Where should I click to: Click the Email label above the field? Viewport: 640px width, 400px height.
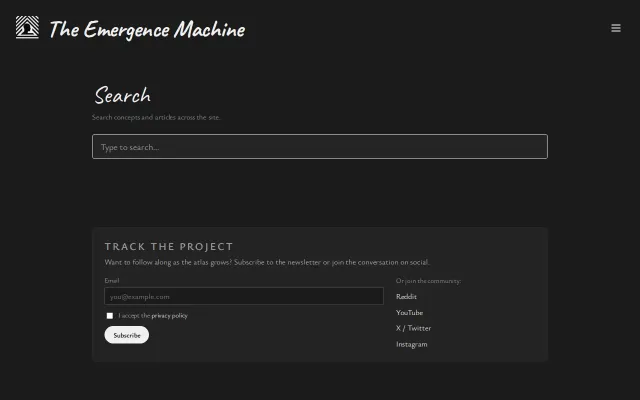pos(112,280)
